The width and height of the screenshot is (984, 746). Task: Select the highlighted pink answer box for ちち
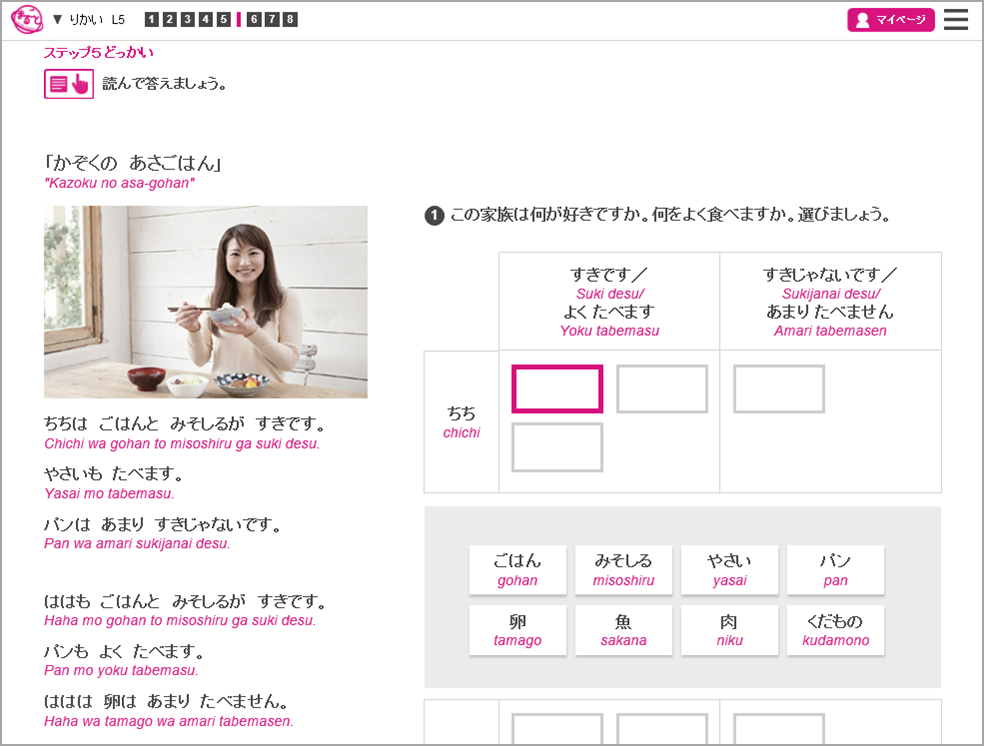coord(557,389)
